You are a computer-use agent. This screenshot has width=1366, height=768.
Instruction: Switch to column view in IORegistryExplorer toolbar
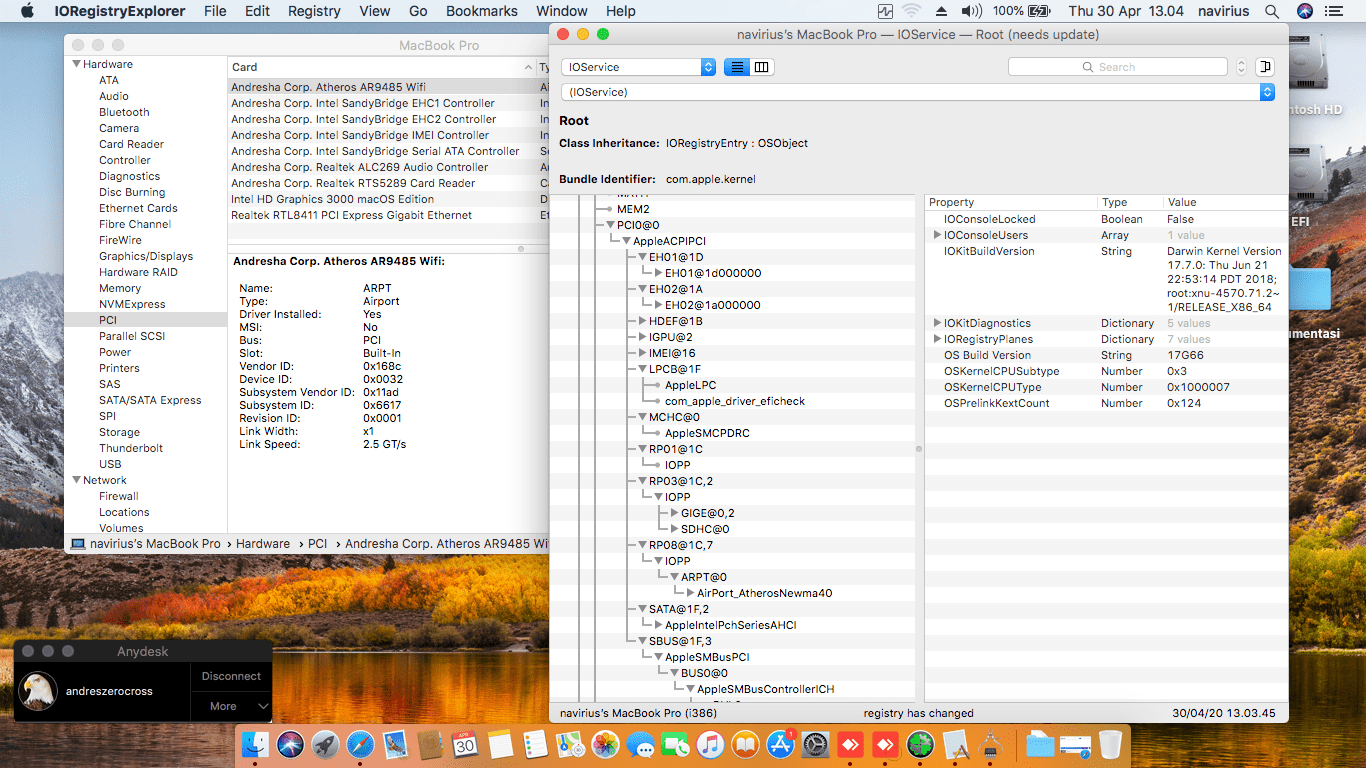pyautogui.click(x=760, y=66)
